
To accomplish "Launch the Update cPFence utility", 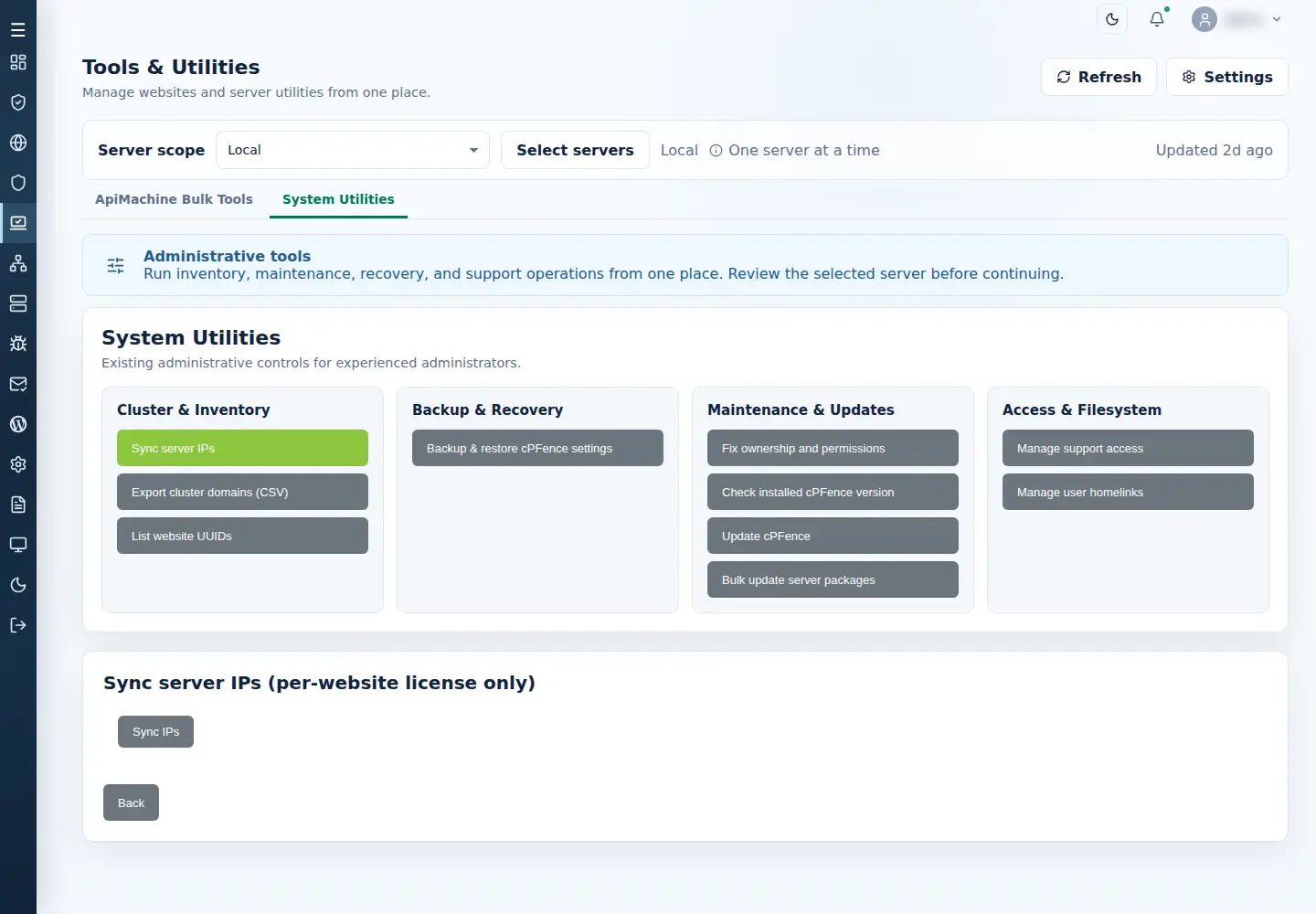I will pyautogui.click(x=833, y=536).
